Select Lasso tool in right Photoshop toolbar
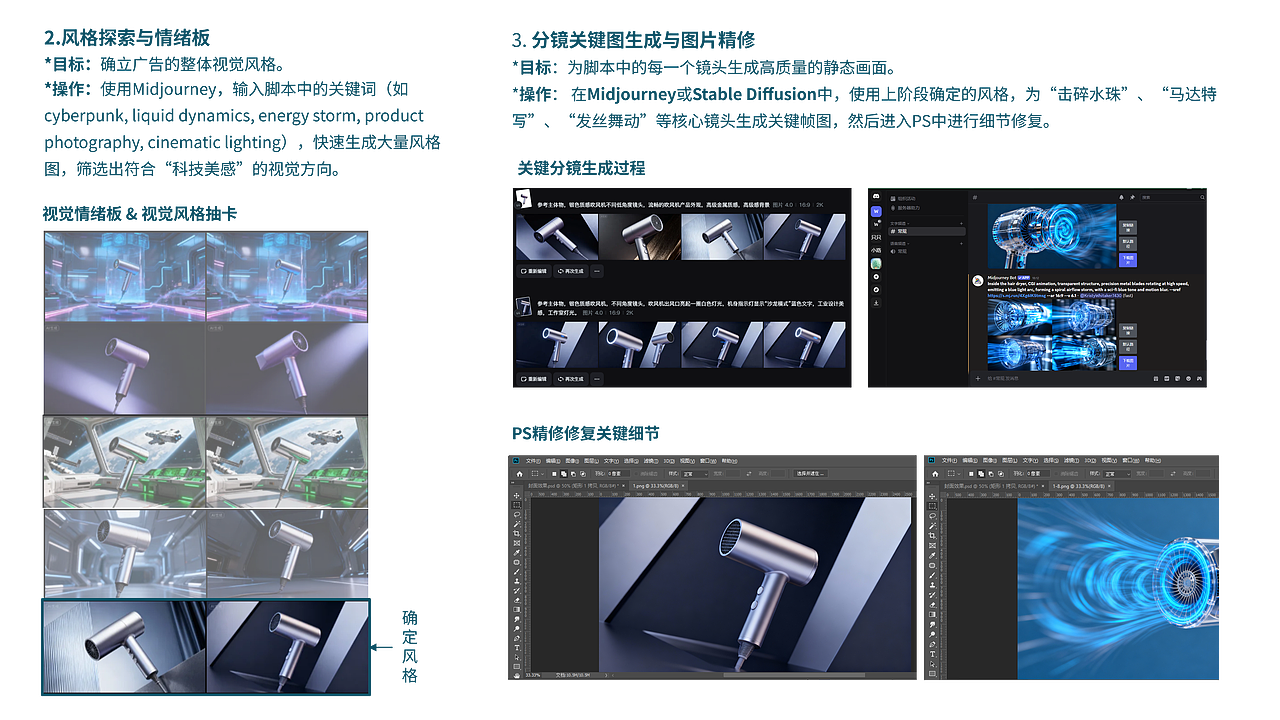Screen dimensions: 1280x720 point(933,515)
